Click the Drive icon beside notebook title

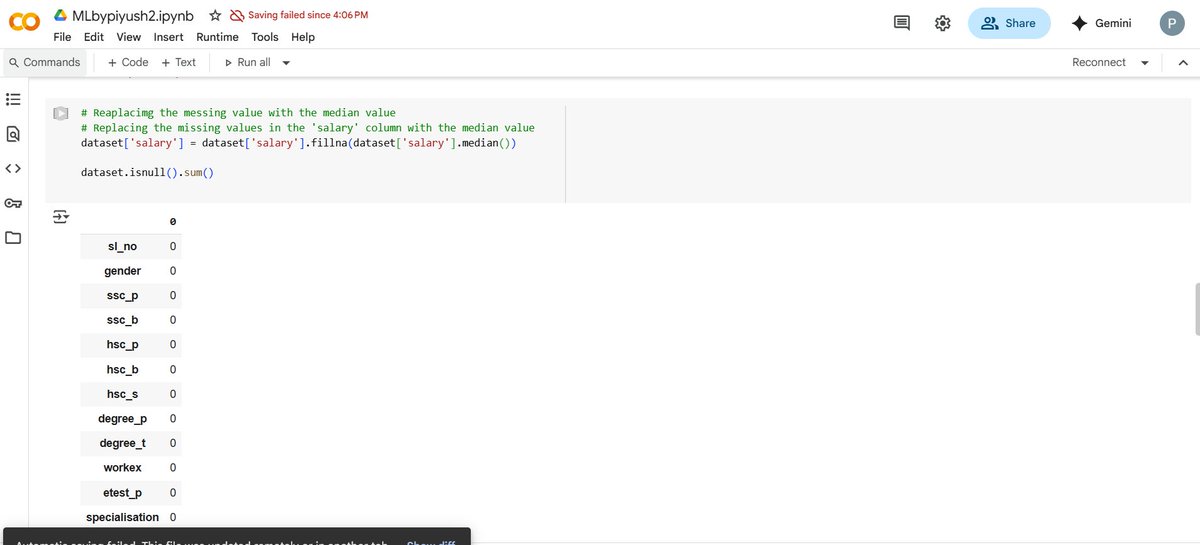60,16
